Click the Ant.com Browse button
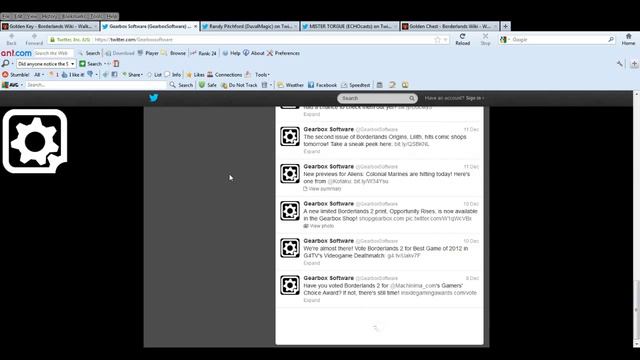 173,53
